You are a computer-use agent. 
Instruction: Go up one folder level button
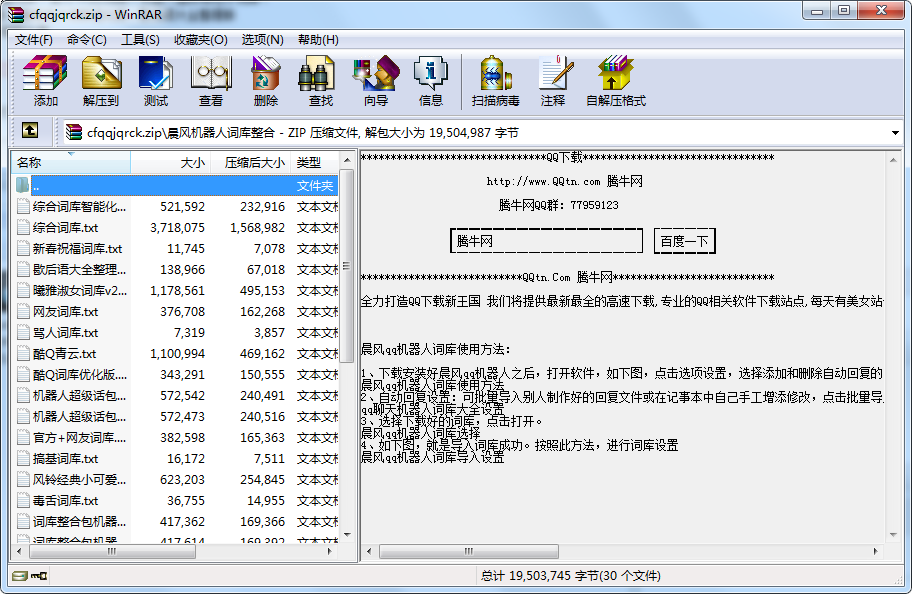(x=30, y=130)
